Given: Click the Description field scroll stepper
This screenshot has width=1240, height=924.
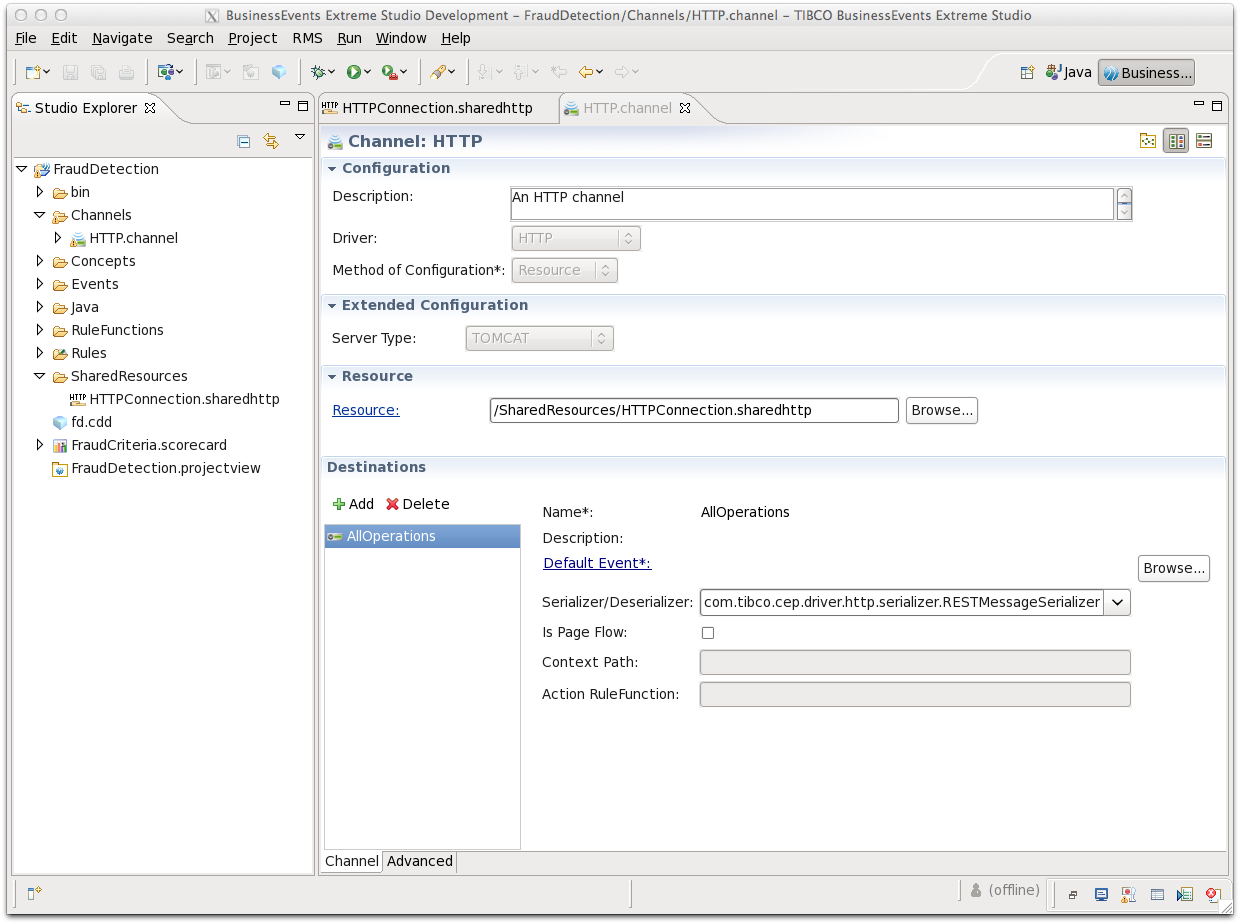Looking at the screenshot, I should 1125,204.
